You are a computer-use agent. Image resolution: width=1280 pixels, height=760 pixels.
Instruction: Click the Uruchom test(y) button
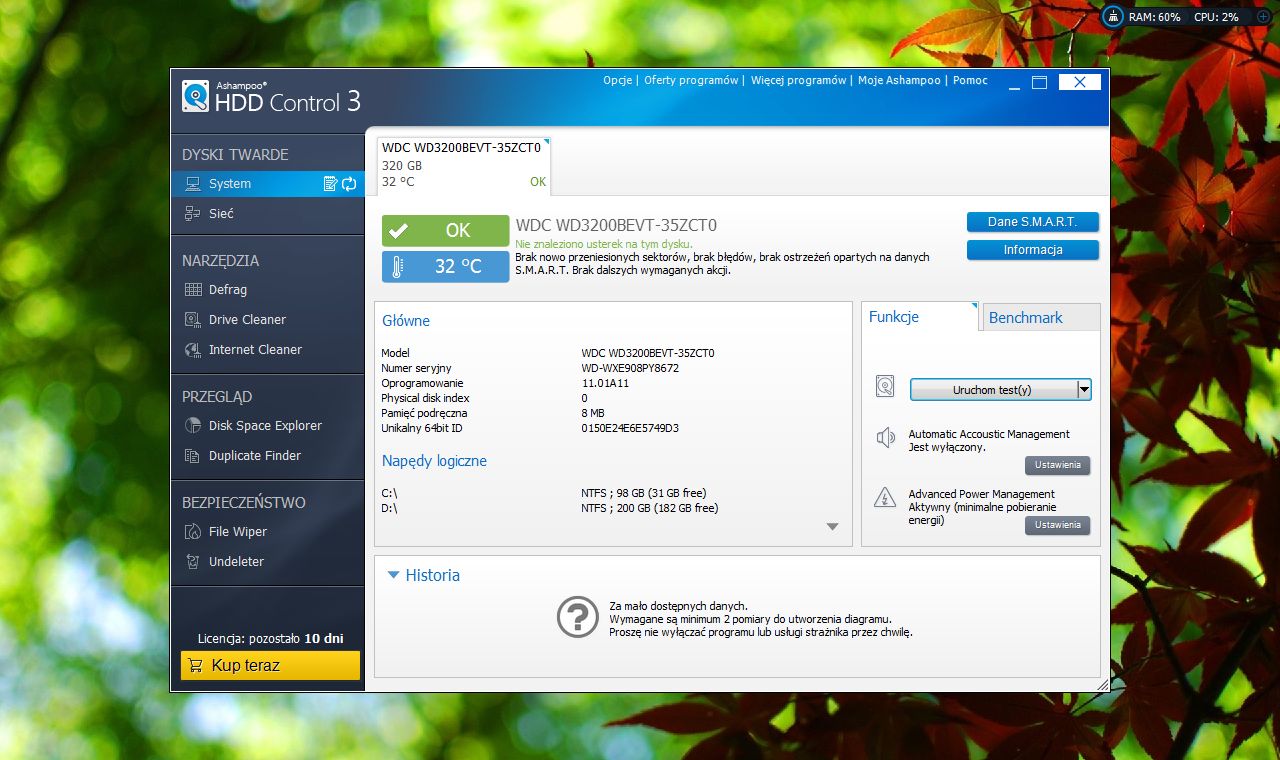tap(993, 390)
